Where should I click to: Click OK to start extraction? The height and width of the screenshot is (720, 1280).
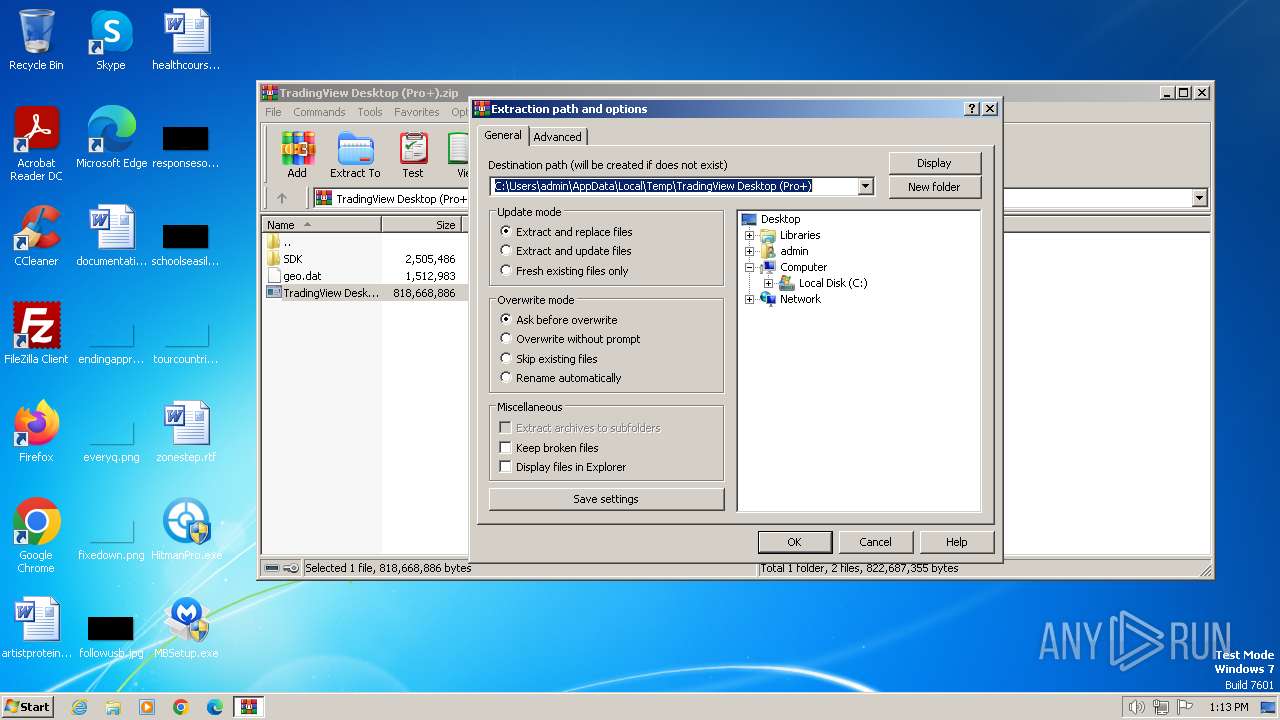pyautogui.click(x=794, y=542)
